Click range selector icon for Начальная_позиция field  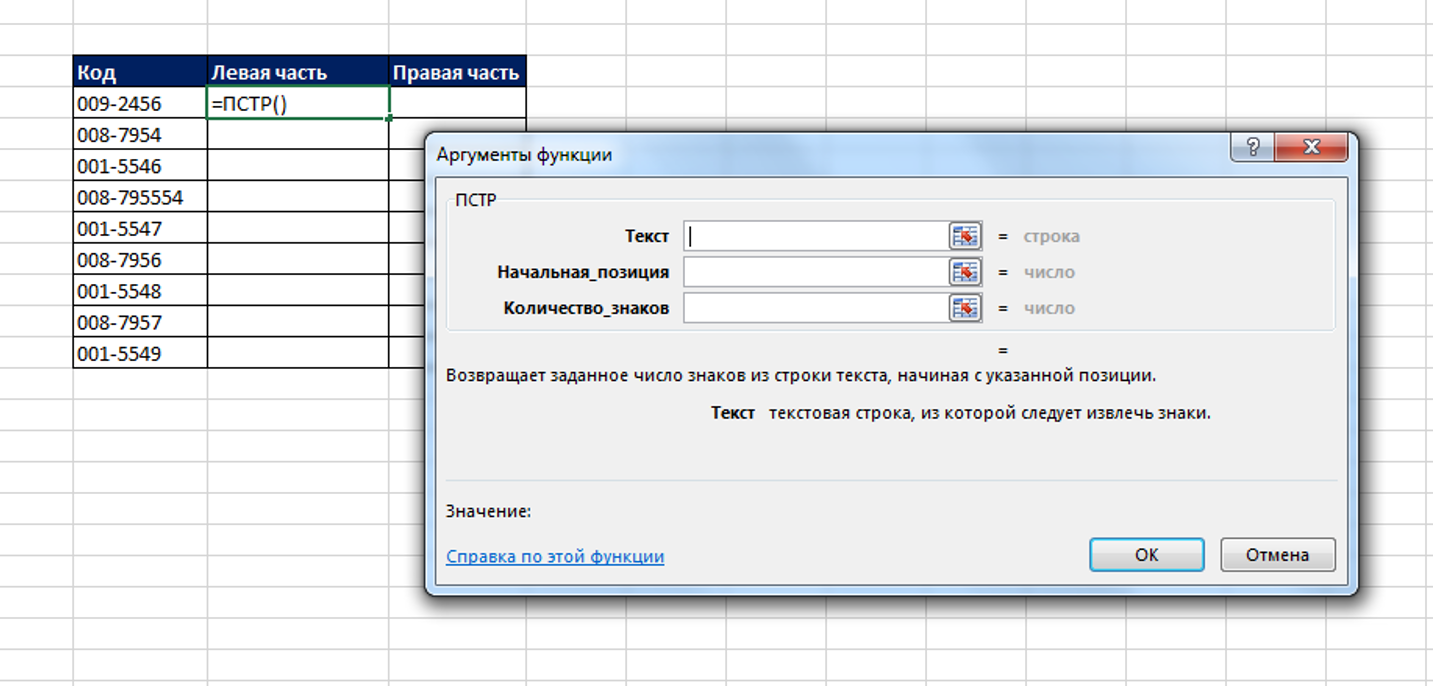(x=964, y=272)
